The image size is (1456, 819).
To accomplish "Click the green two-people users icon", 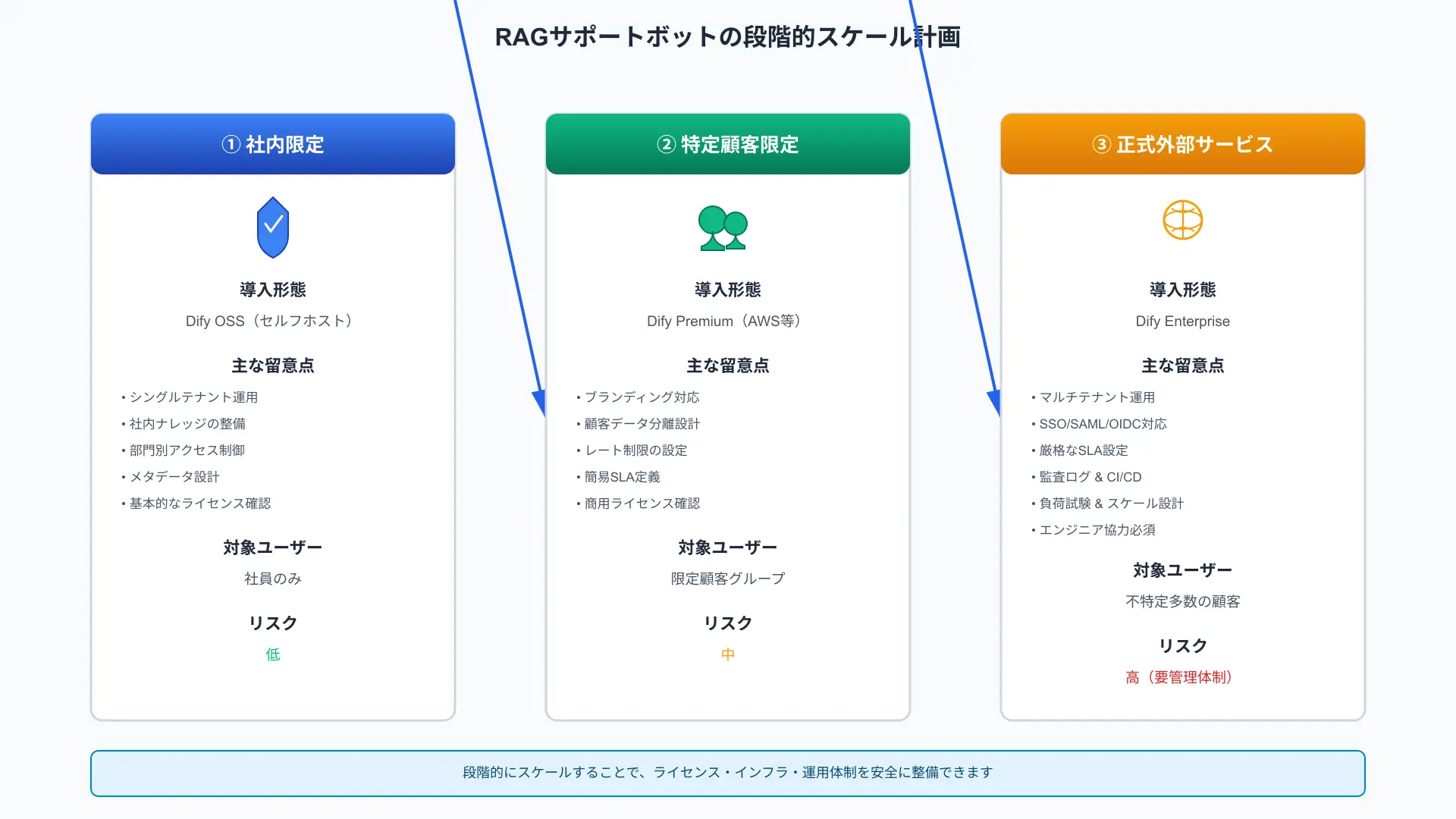I will tap(723, 228).
